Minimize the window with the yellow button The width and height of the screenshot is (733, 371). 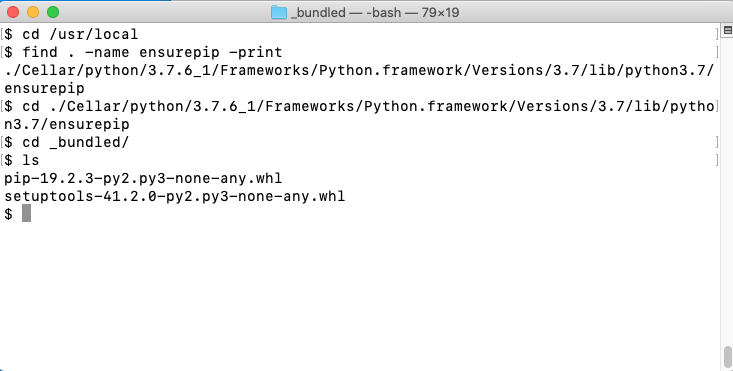[x=33, y=12]
